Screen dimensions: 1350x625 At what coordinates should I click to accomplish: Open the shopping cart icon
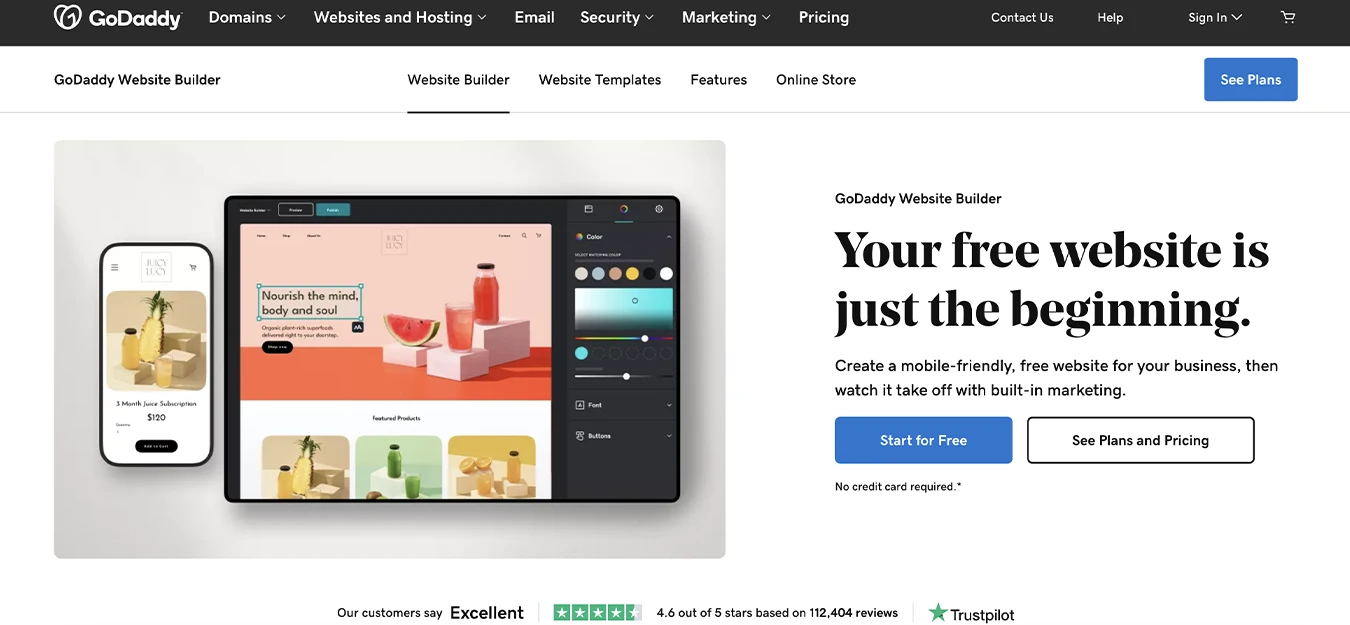[x=1287, y=17]
